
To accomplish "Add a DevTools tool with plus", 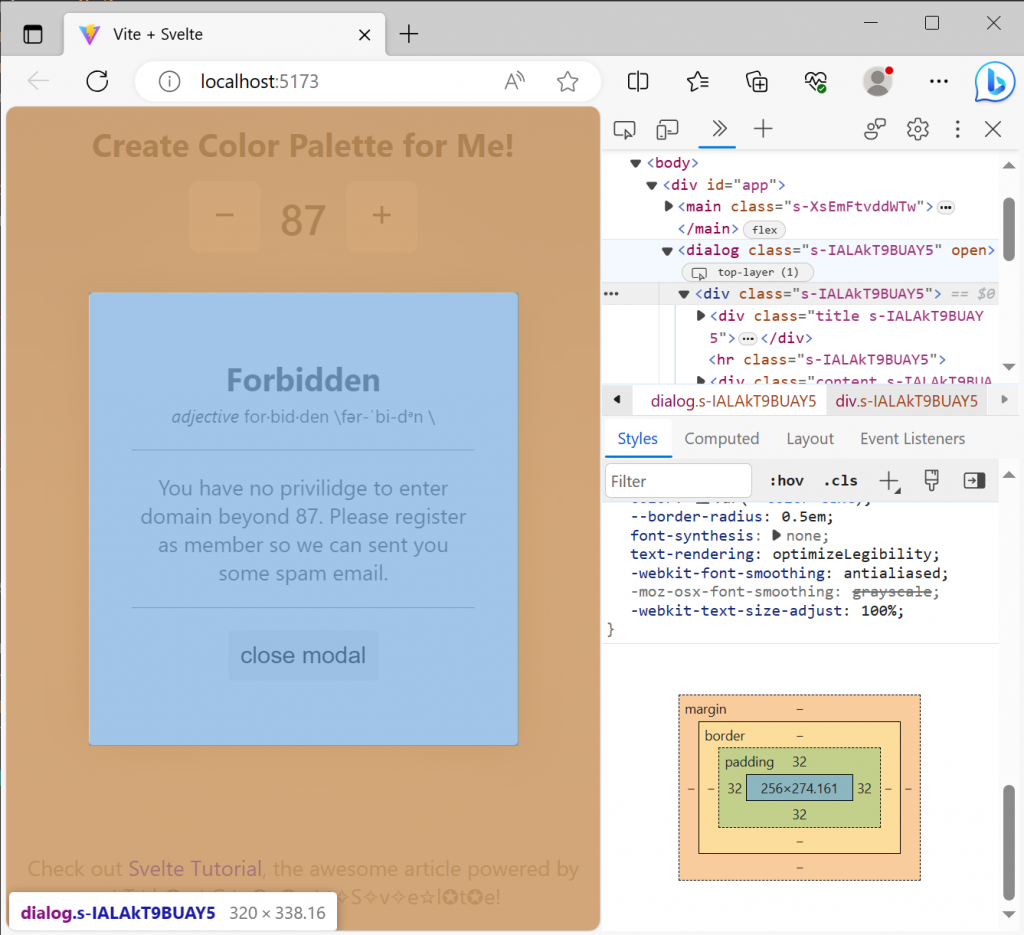I will 763,129.
